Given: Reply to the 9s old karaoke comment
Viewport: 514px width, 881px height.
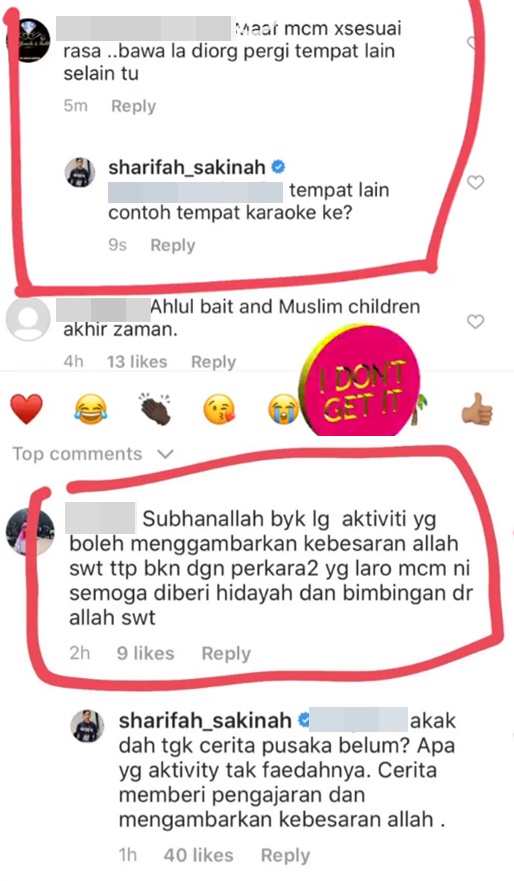Looking at the screenshot, I should tap(172, 246).
